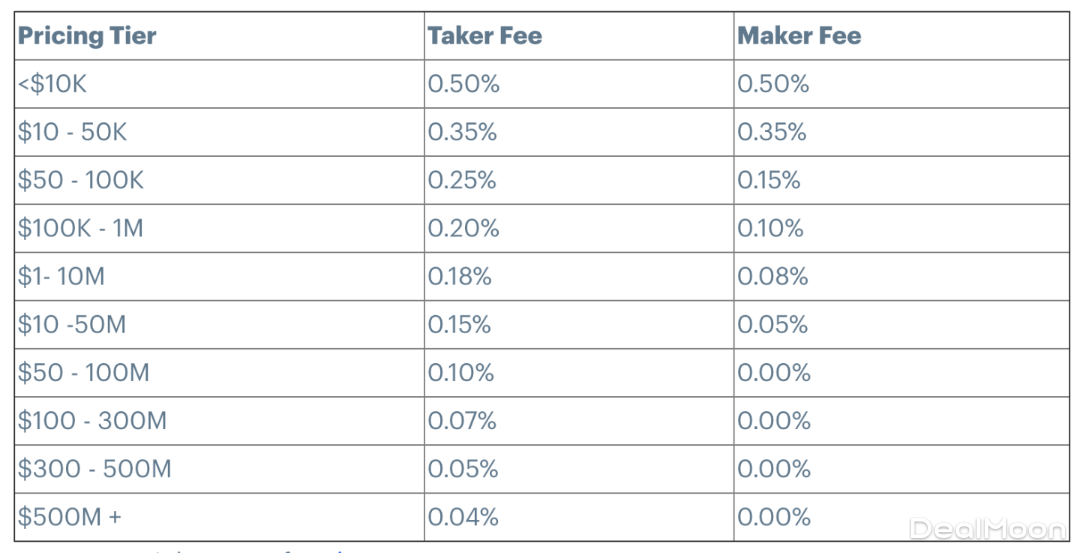This screenshot has height=553, width=1080.
Task: Select the $100K - 1M tier cell
Action: 80,228
